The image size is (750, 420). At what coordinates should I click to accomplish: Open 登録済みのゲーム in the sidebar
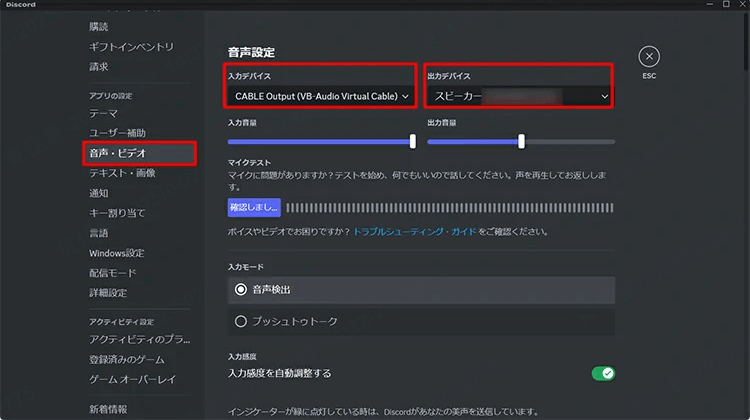[127, 360]
